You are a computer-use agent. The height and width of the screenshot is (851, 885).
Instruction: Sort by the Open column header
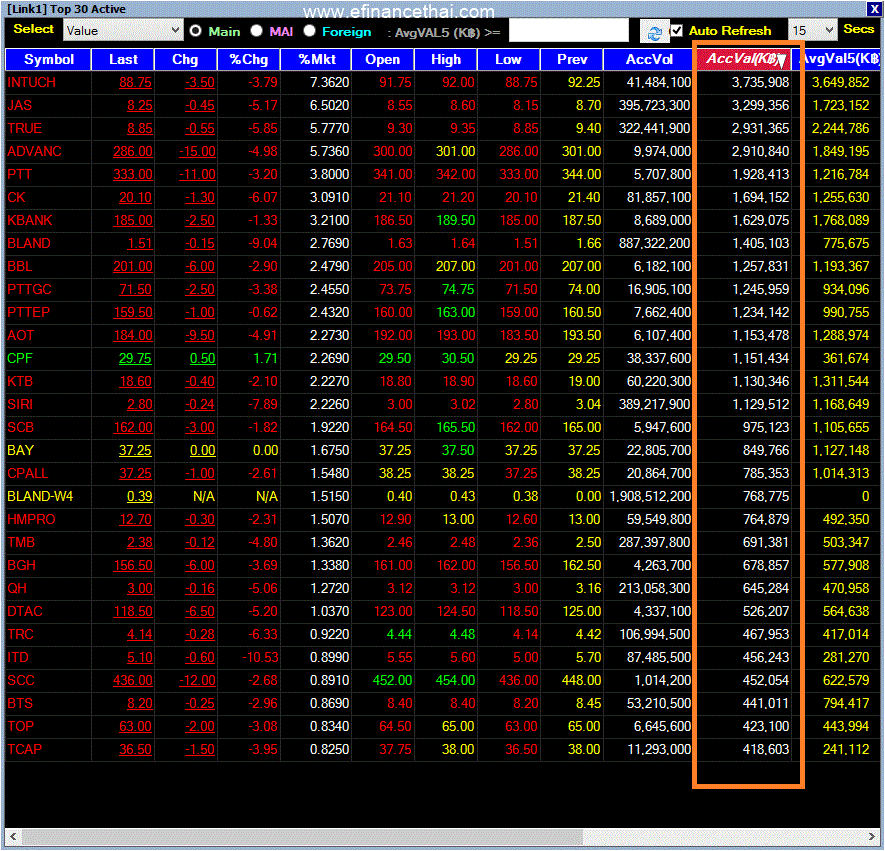pyautogui.click(x=383, y=59)
